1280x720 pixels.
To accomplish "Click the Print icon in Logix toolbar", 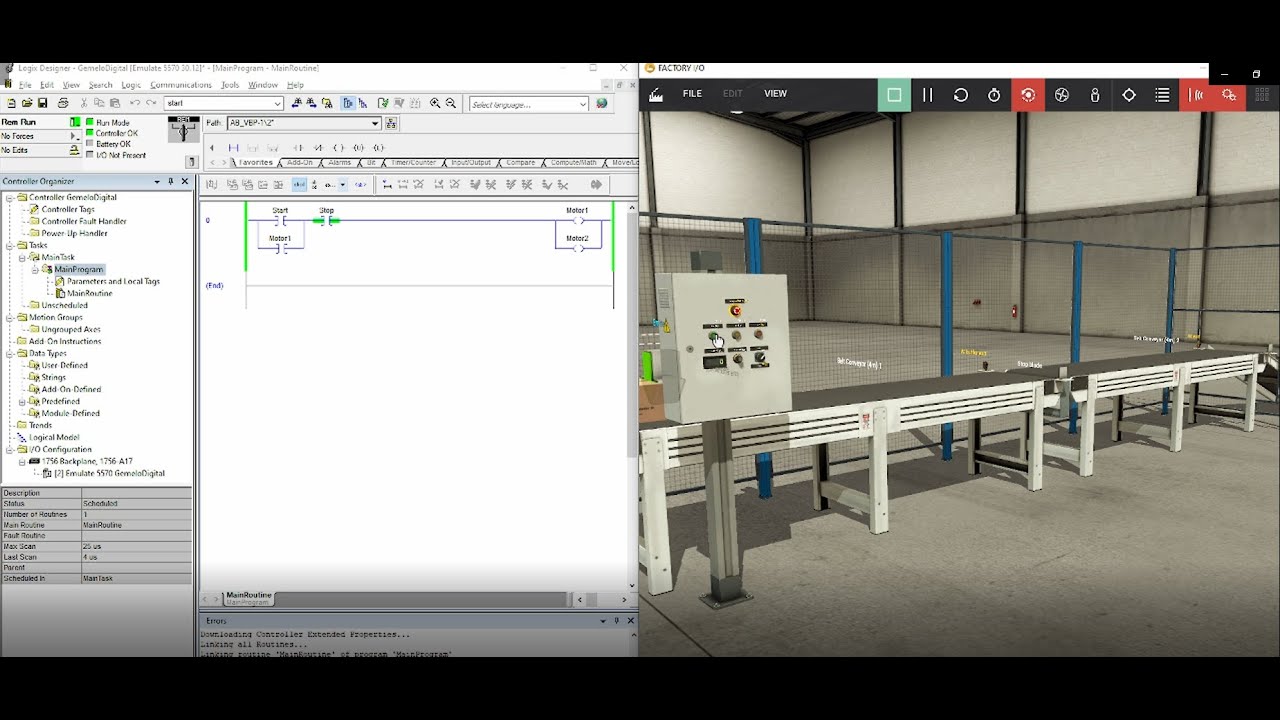I will click(63, 103).
